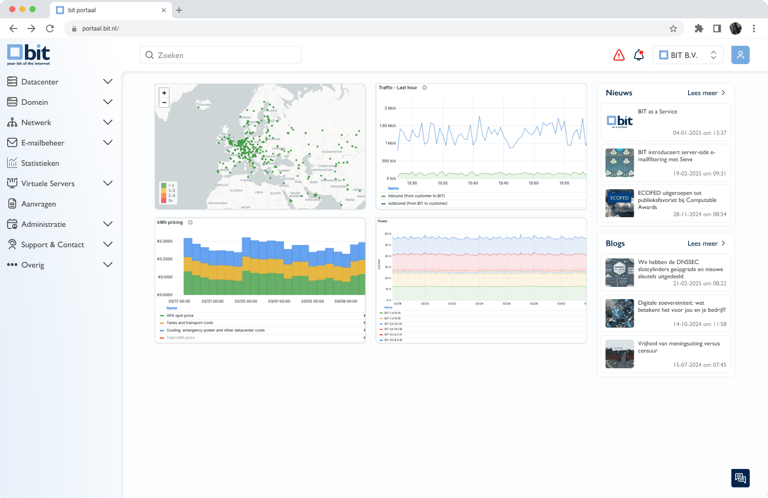
Task: Click the info icon next to kWh pricing
Action: pyautogui.click(x=190, y=222)
